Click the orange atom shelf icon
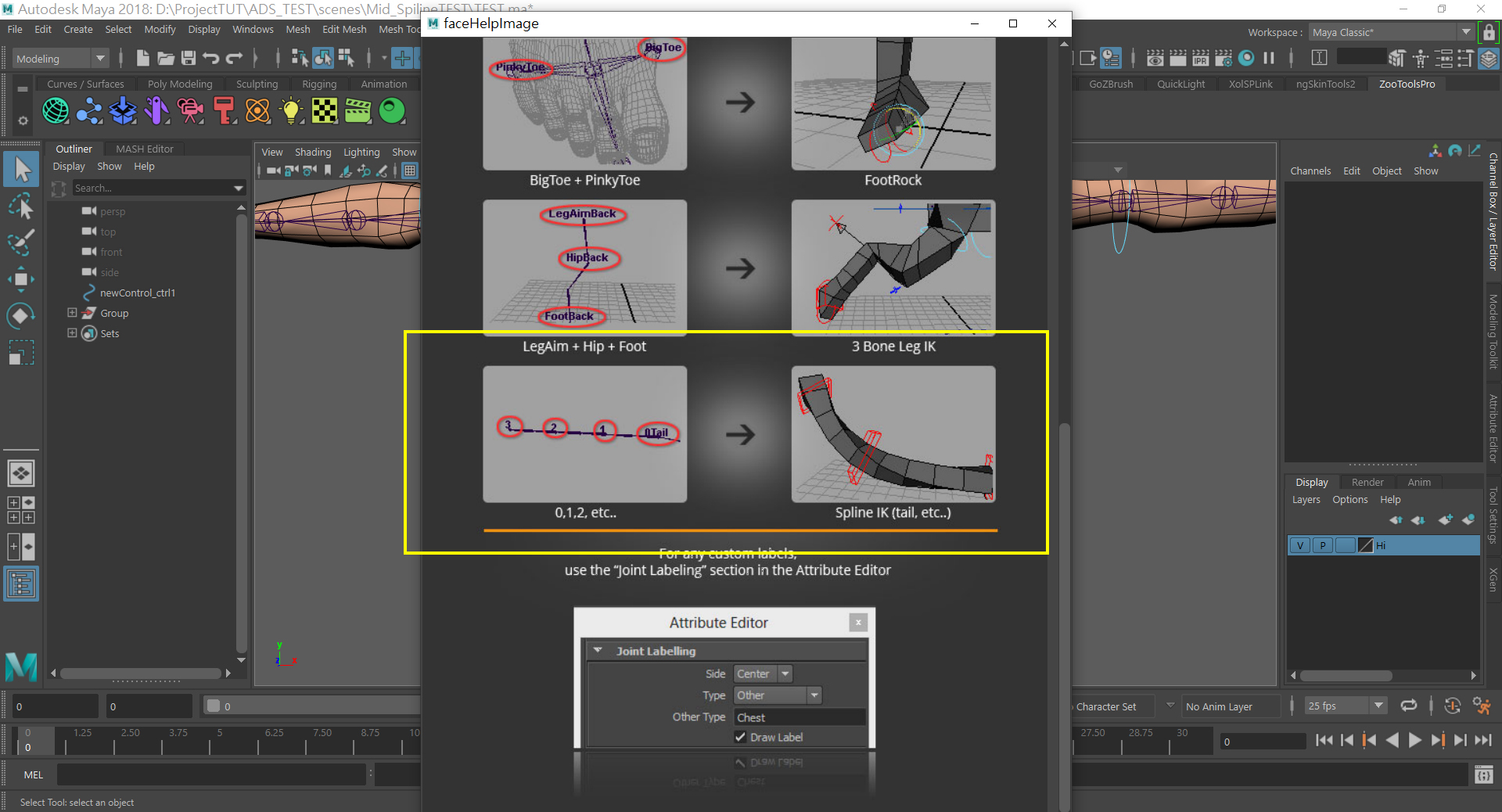This screenshot has height=812, width=1502. point(257,111)
